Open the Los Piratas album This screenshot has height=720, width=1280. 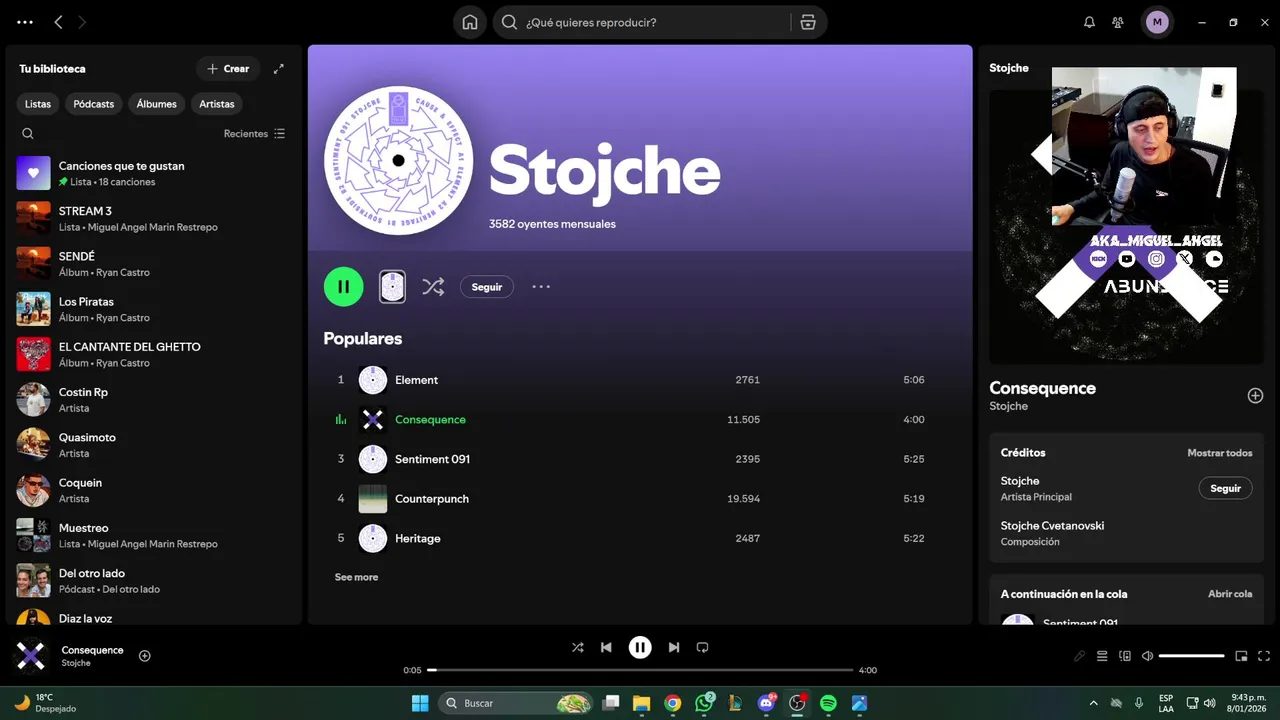pyautogui.click(x=155, y=309)
